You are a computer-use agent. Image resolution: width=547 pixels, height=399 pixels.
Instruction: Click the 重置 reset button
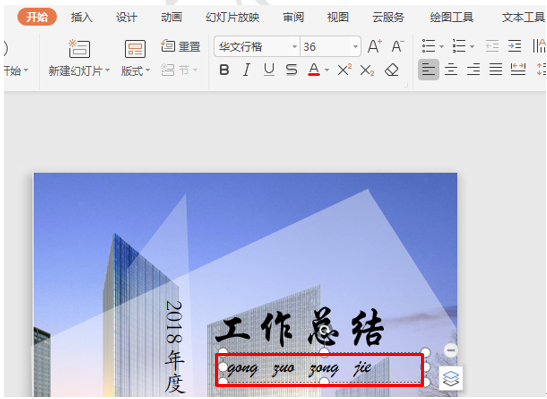point(181,46)
